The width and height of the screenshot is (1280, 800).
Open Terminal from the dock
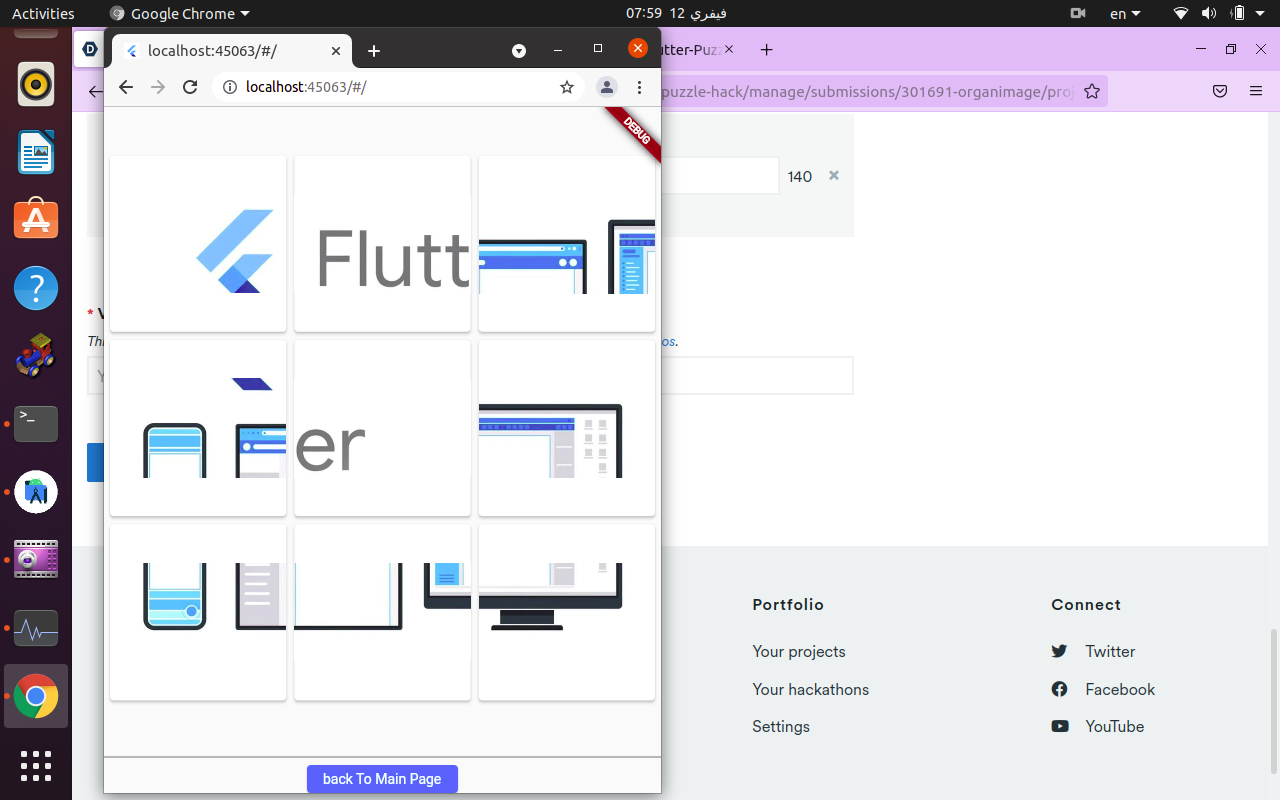36,424
